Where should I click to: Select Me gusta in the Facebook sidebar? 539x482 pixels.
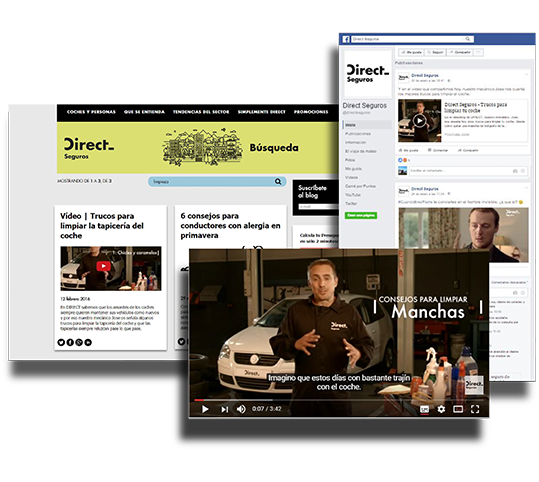tap(353, 169)
